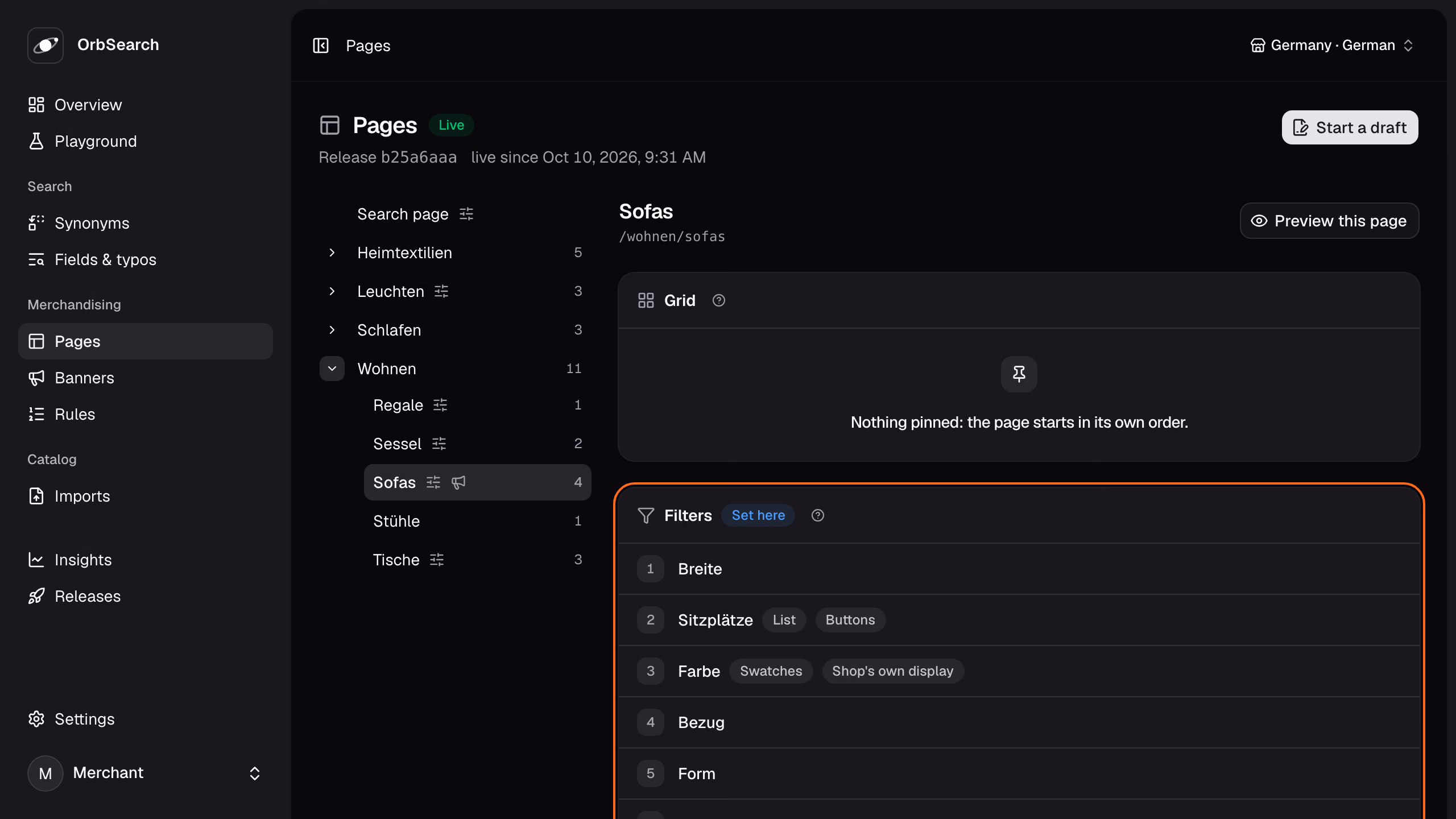Click the pin icon in Grid
Screen dimensions: 1456x819
pos(1019,374)
